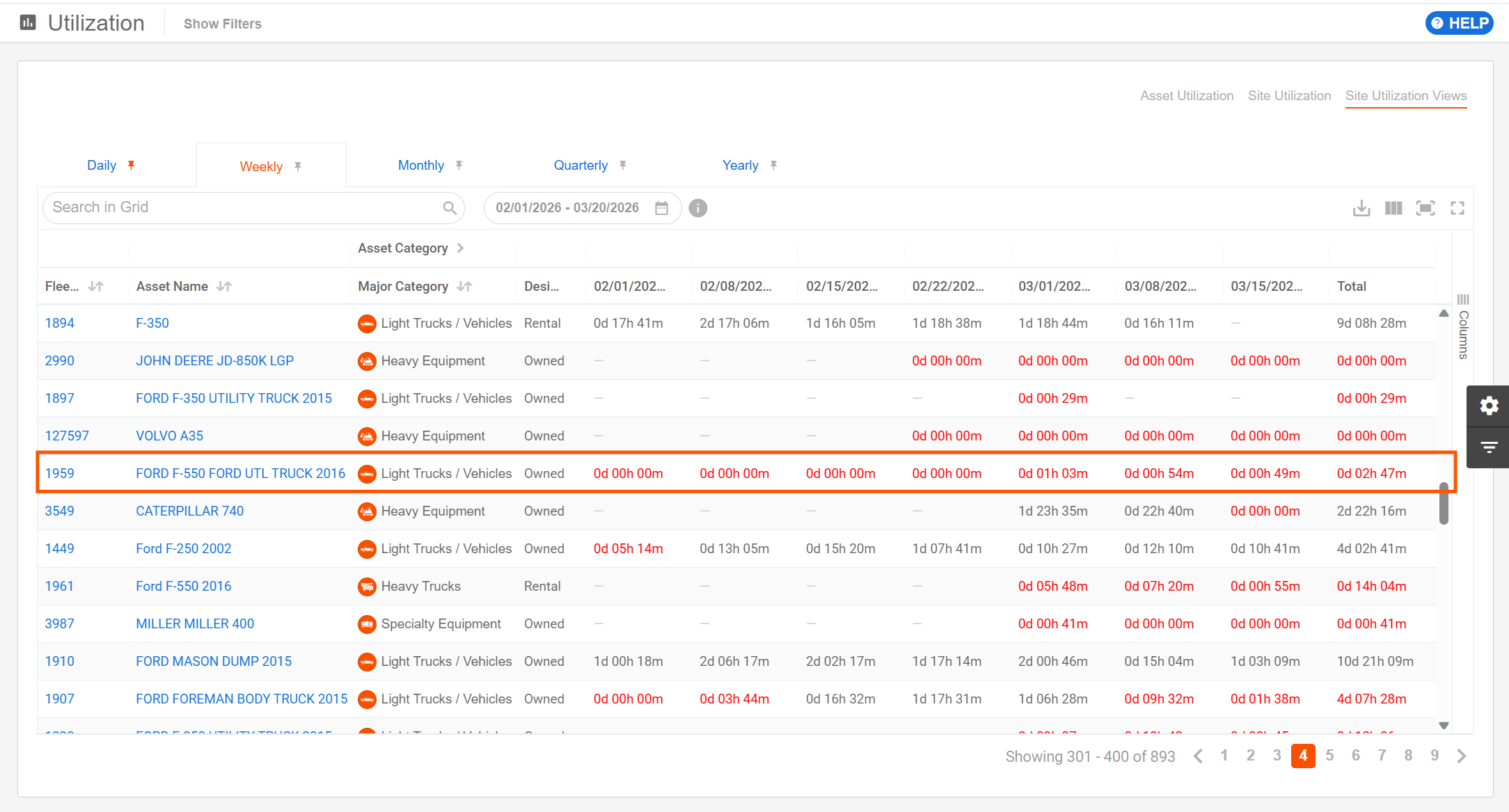This screenshot has height=812, width=1509.
Task: Unpin the Daily tab pin
Action: click(x=131, y=165)
